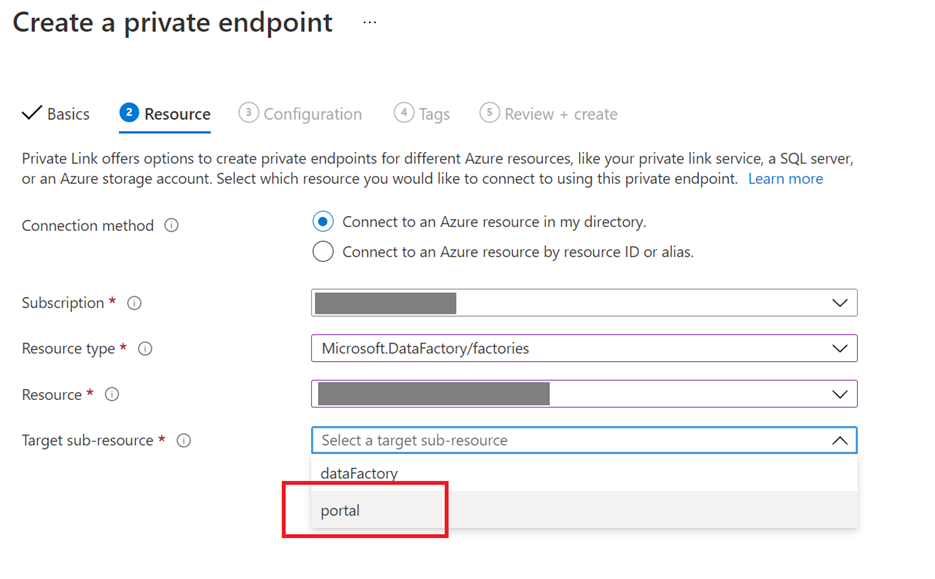935x579 pixels.
Task: Click the info icon beside Resource
Action: [x=111, y=394]
